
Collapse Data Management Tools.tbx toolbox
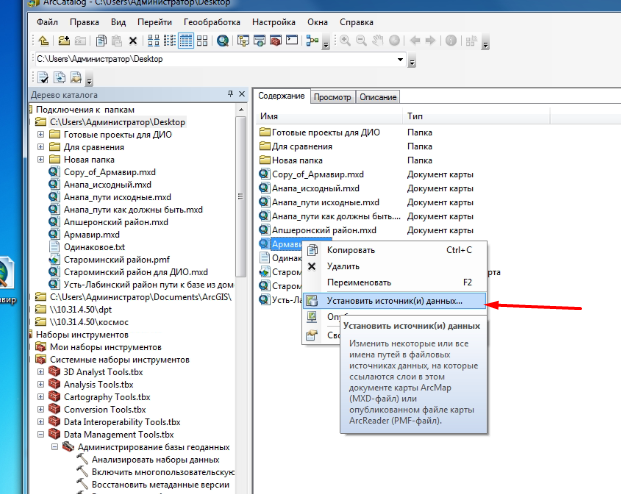click(40, 434)
